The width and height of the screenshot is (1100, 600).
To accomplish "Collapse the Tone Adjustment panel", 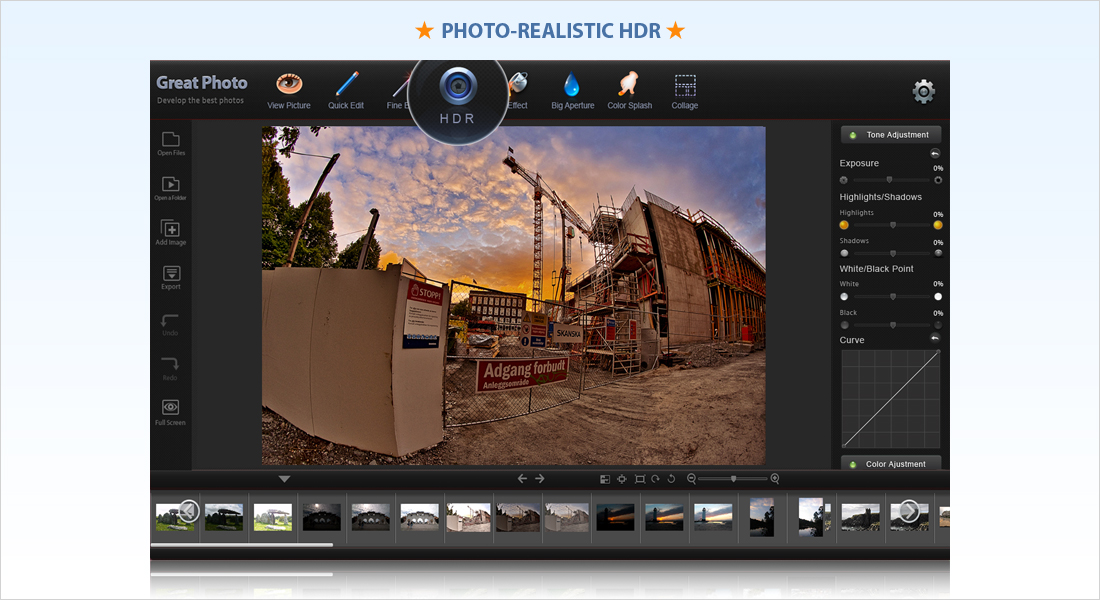I will (890, 135).
